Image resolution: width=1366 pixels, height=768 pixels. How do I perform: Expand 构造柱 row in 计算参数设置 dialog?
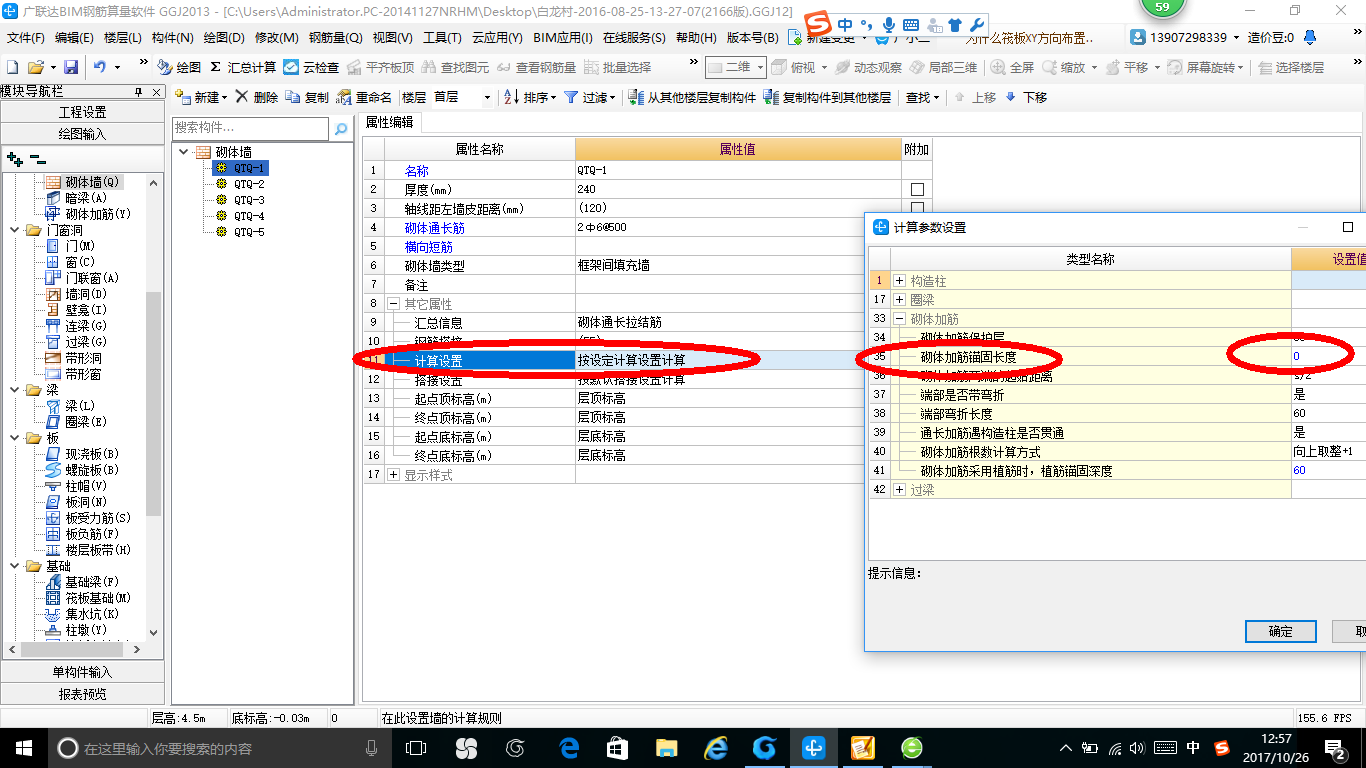tap(900, 281)
